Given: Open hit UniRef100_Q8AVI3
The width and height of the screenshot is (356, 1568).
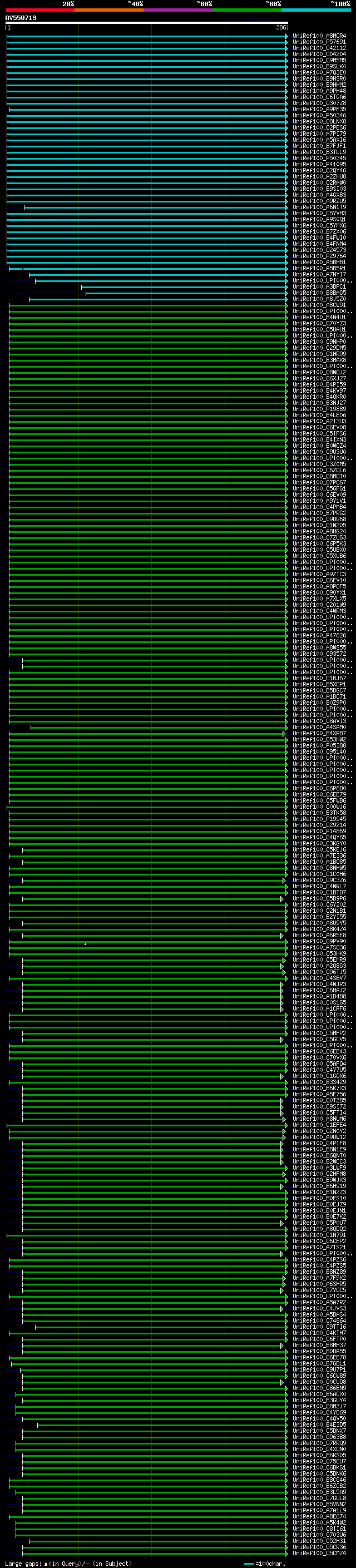Looking at the screenshot, I should pyautogui.click(x=319, y=721).
